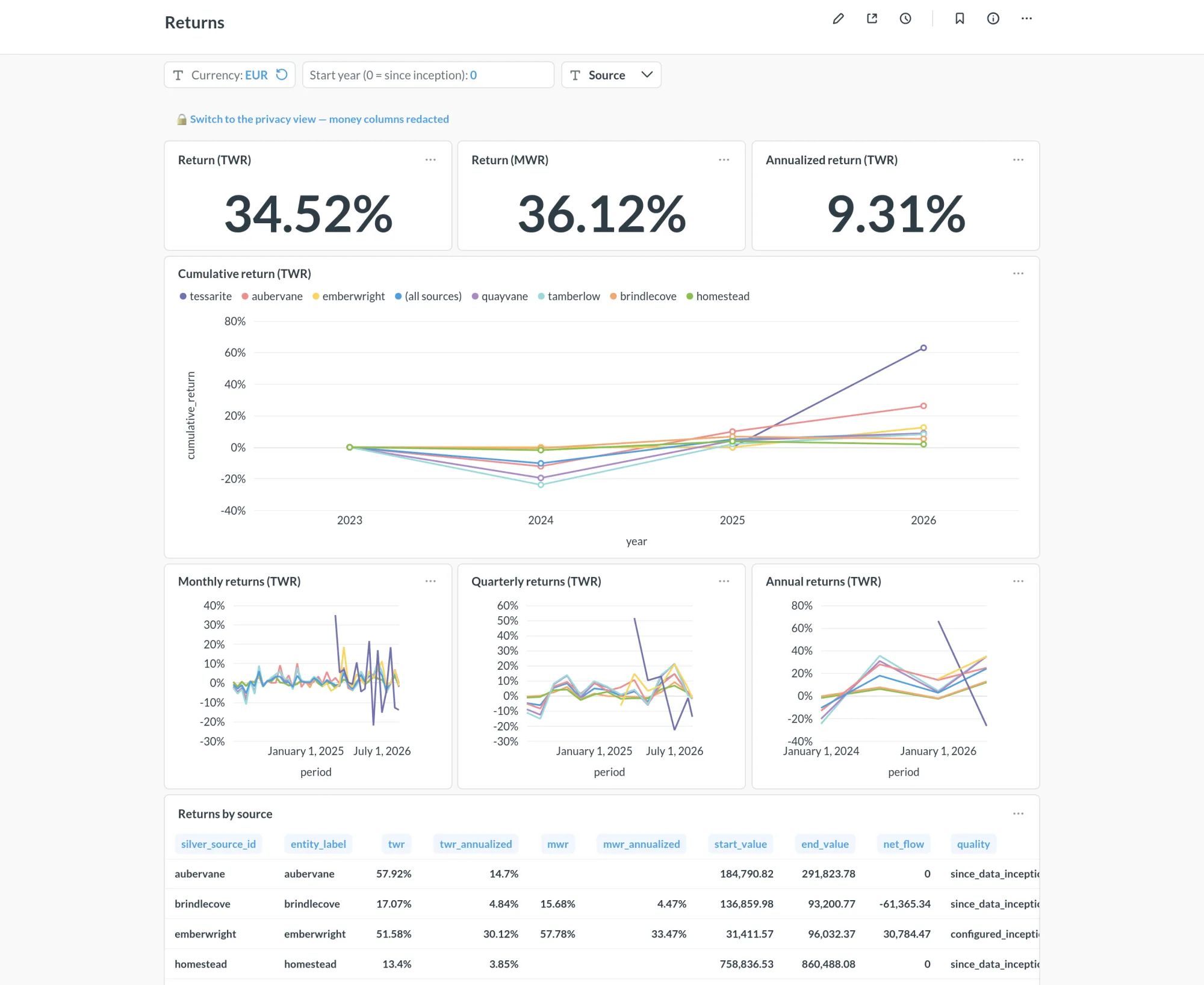
Task: Open Return (TWR) card ellipsis menu
Action: [430, 160]
